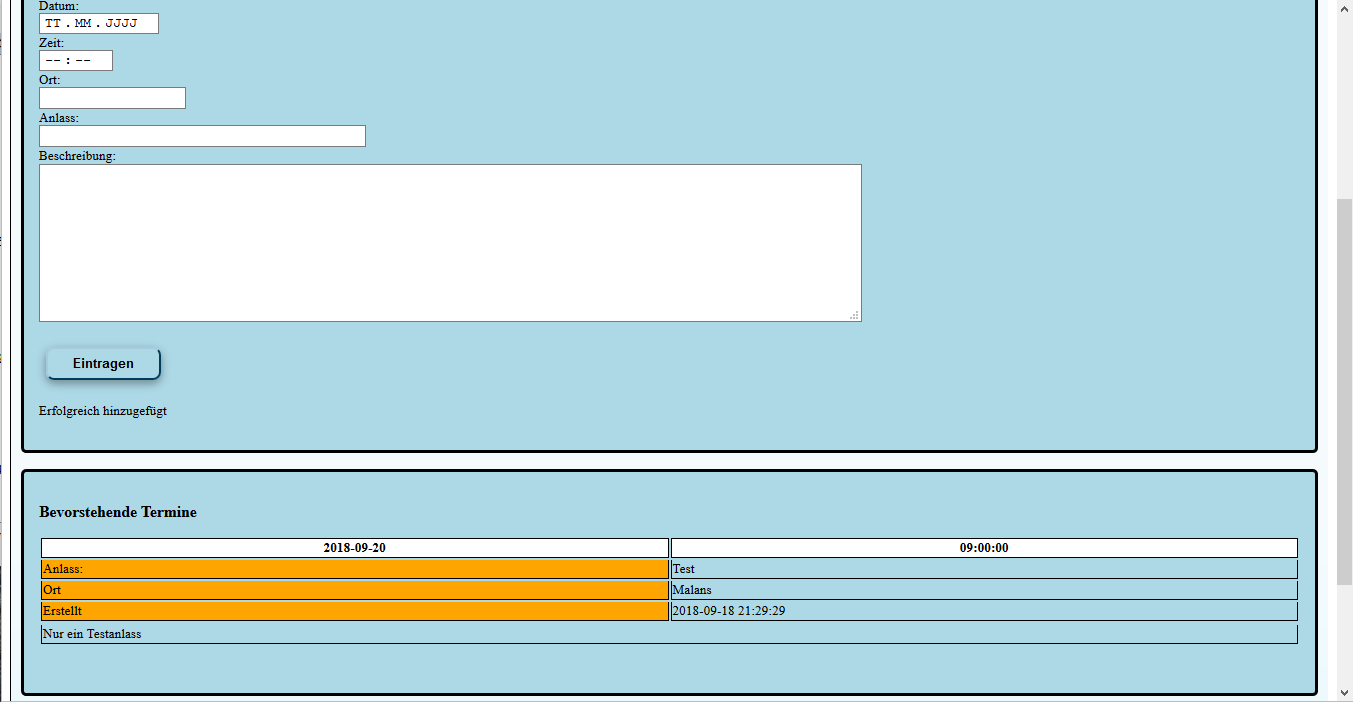The width and height of the screenshot is (1353, 702).
Task: Click inside the Beschreibung text area
Action: click(x=450, y=243)
